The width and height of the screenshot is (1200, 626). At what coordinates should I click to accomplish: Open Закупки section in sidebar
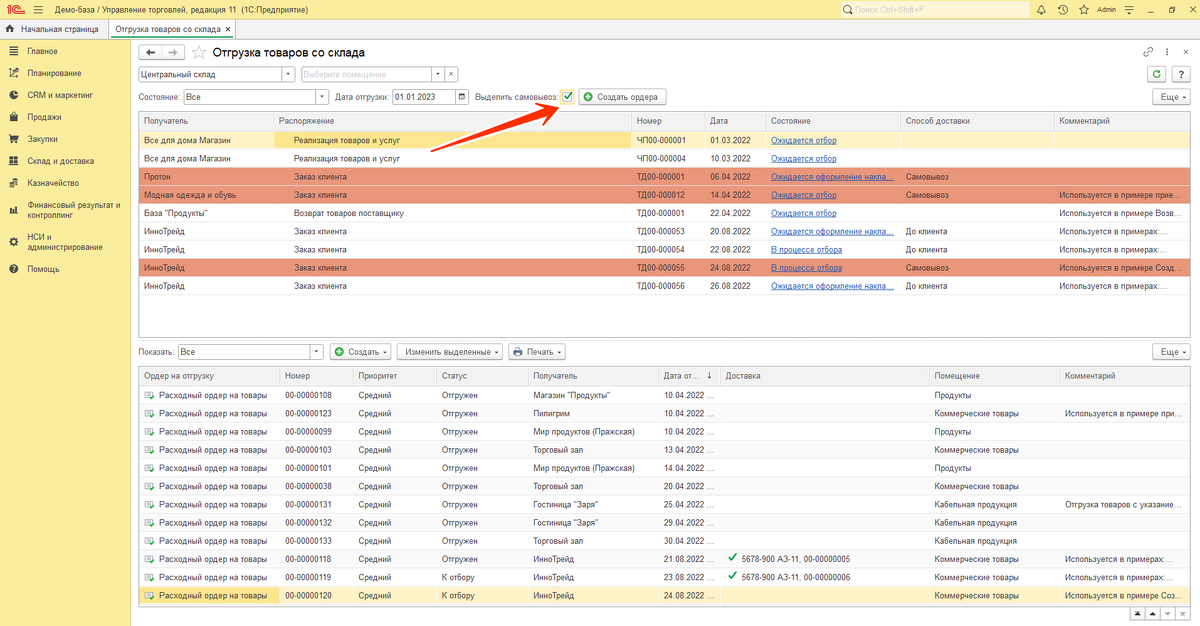tap(42, 139)
